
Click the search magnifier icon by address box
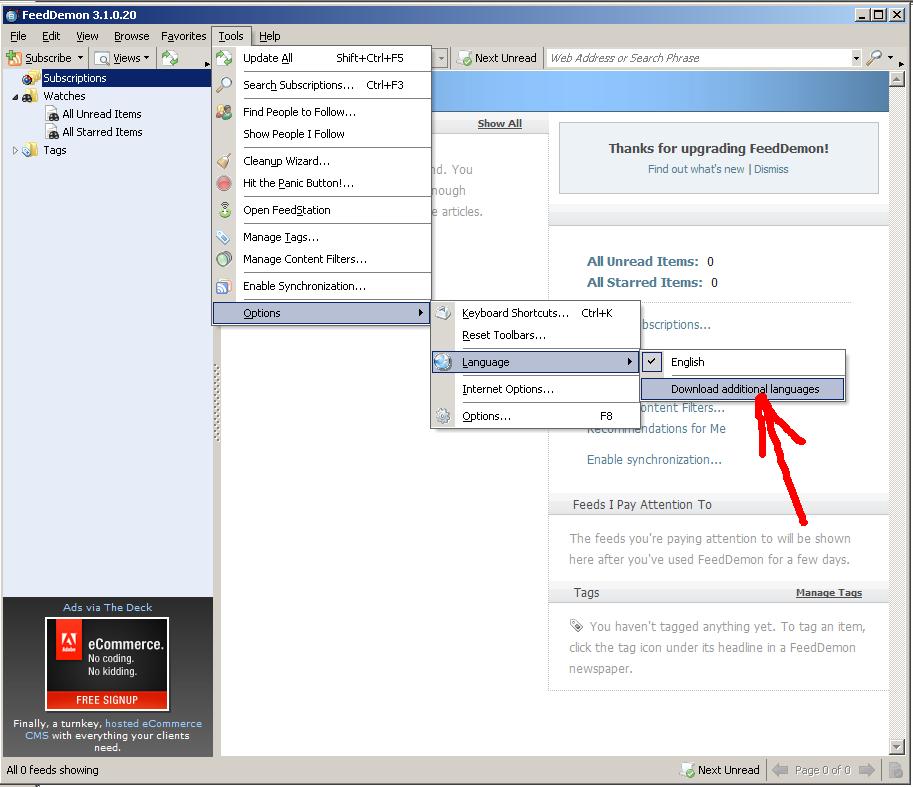(874, 58)
